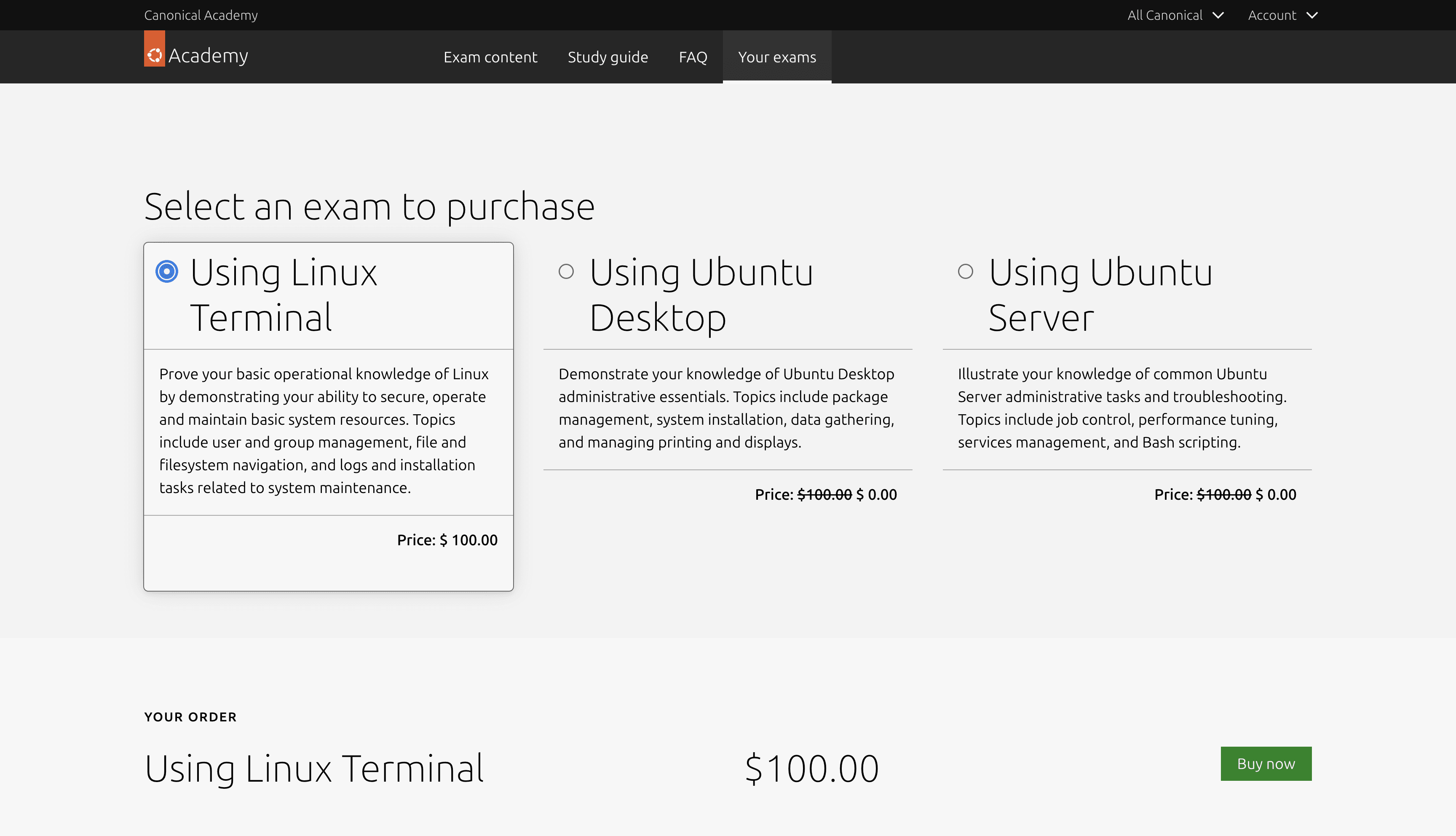Open the Account dropdown menu

tap(1283, 16)
